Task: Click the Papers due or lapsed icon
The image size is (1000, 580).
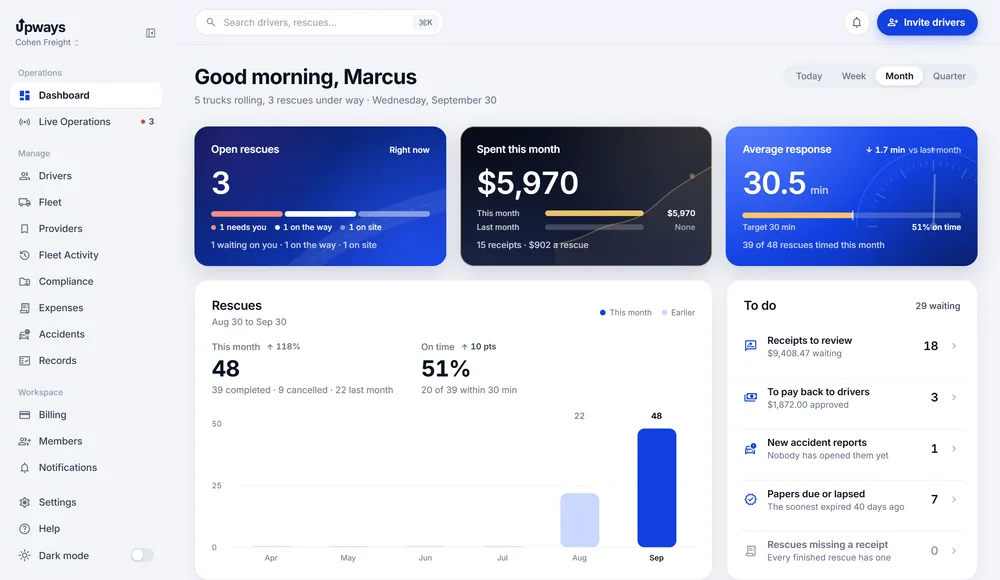Action: 751,500
